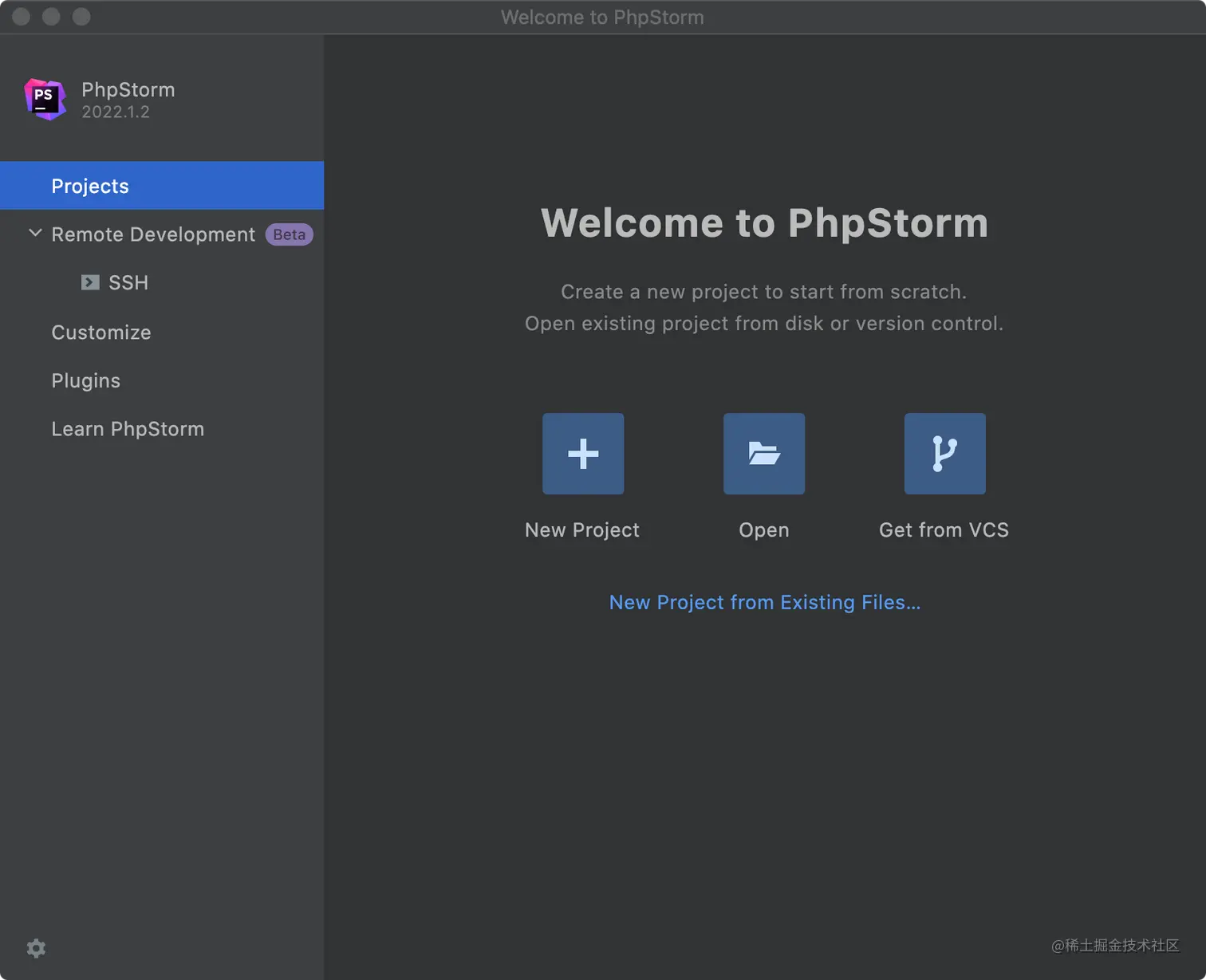1206x980 pixels.
Task: Click the Get from VCS label
Action: click(x=944, y=530)
